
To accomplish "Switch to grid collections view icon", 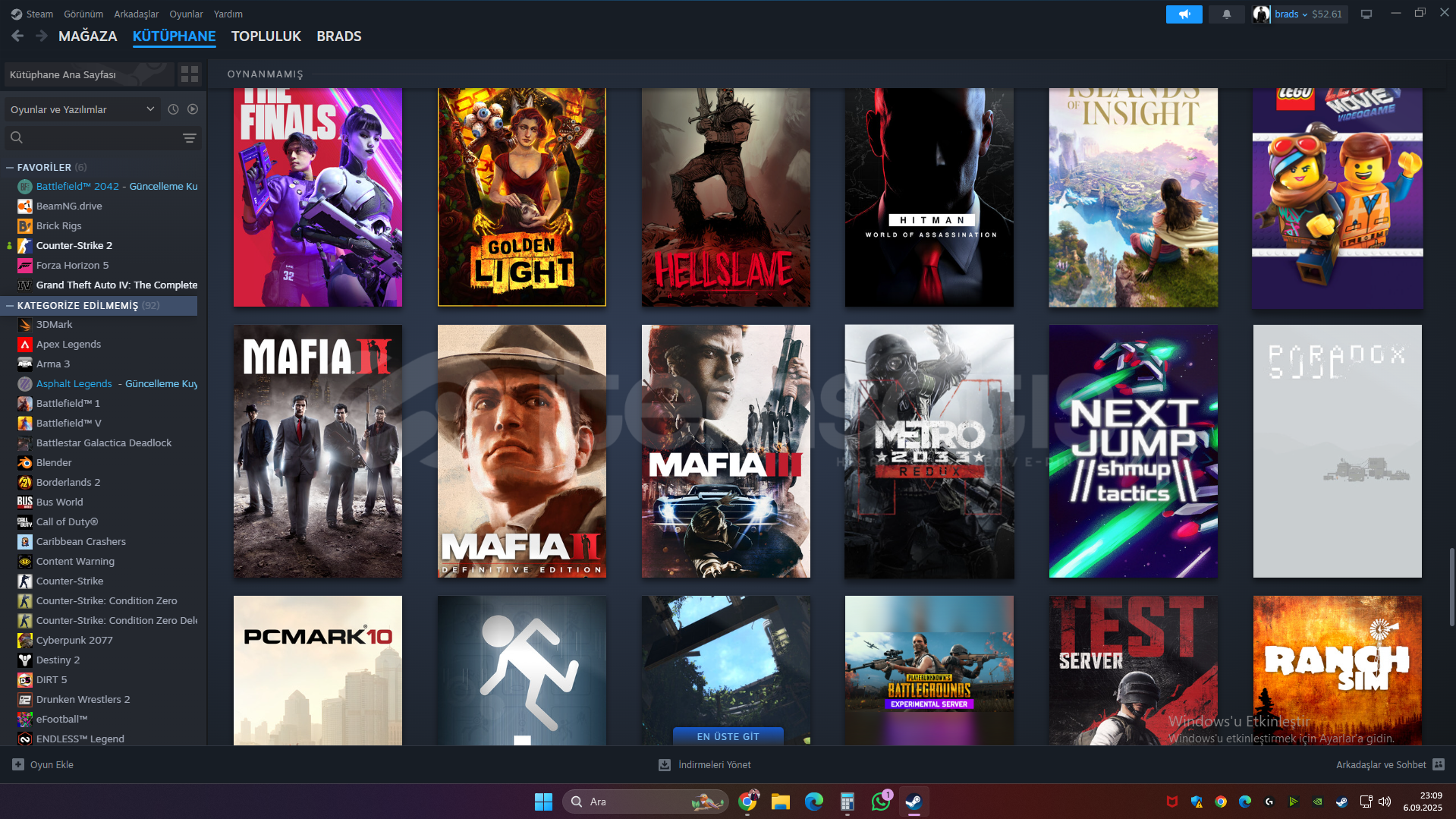I will [190, 74].
